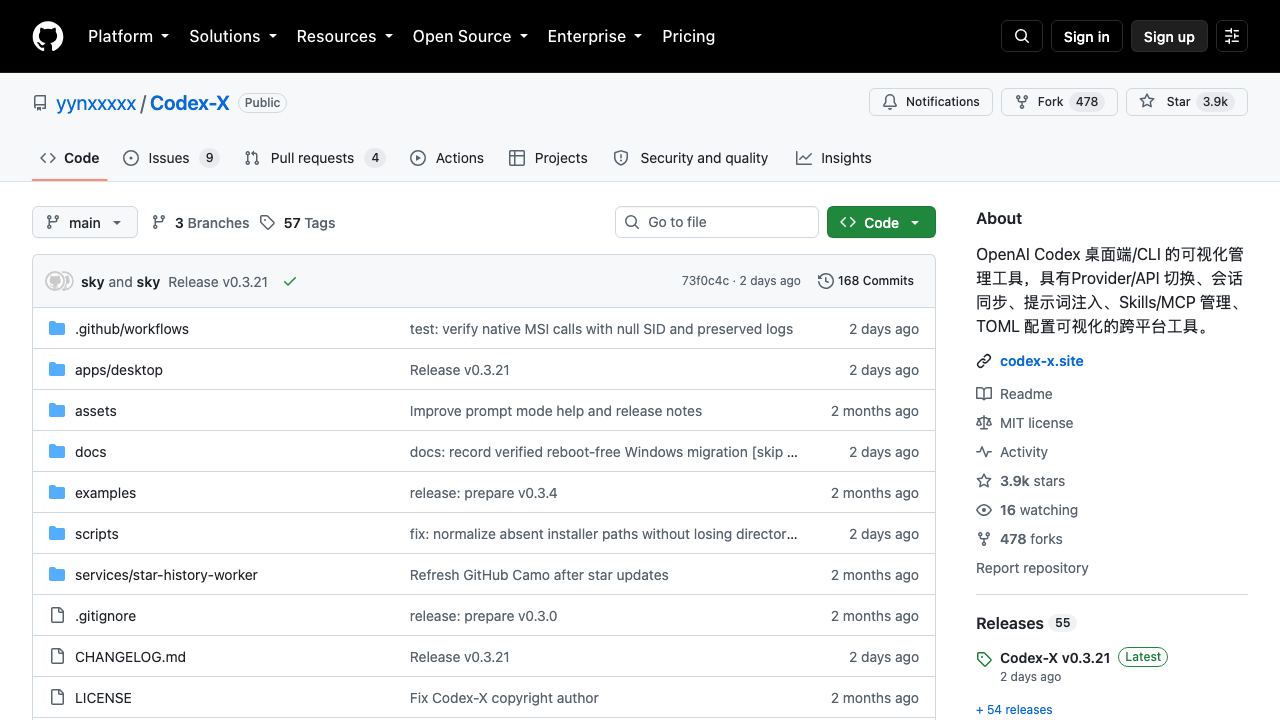The height and width of the screenshot is (720, 1280).
Task: Click the folder icon for .github/workflows
Action: (57, 328)
